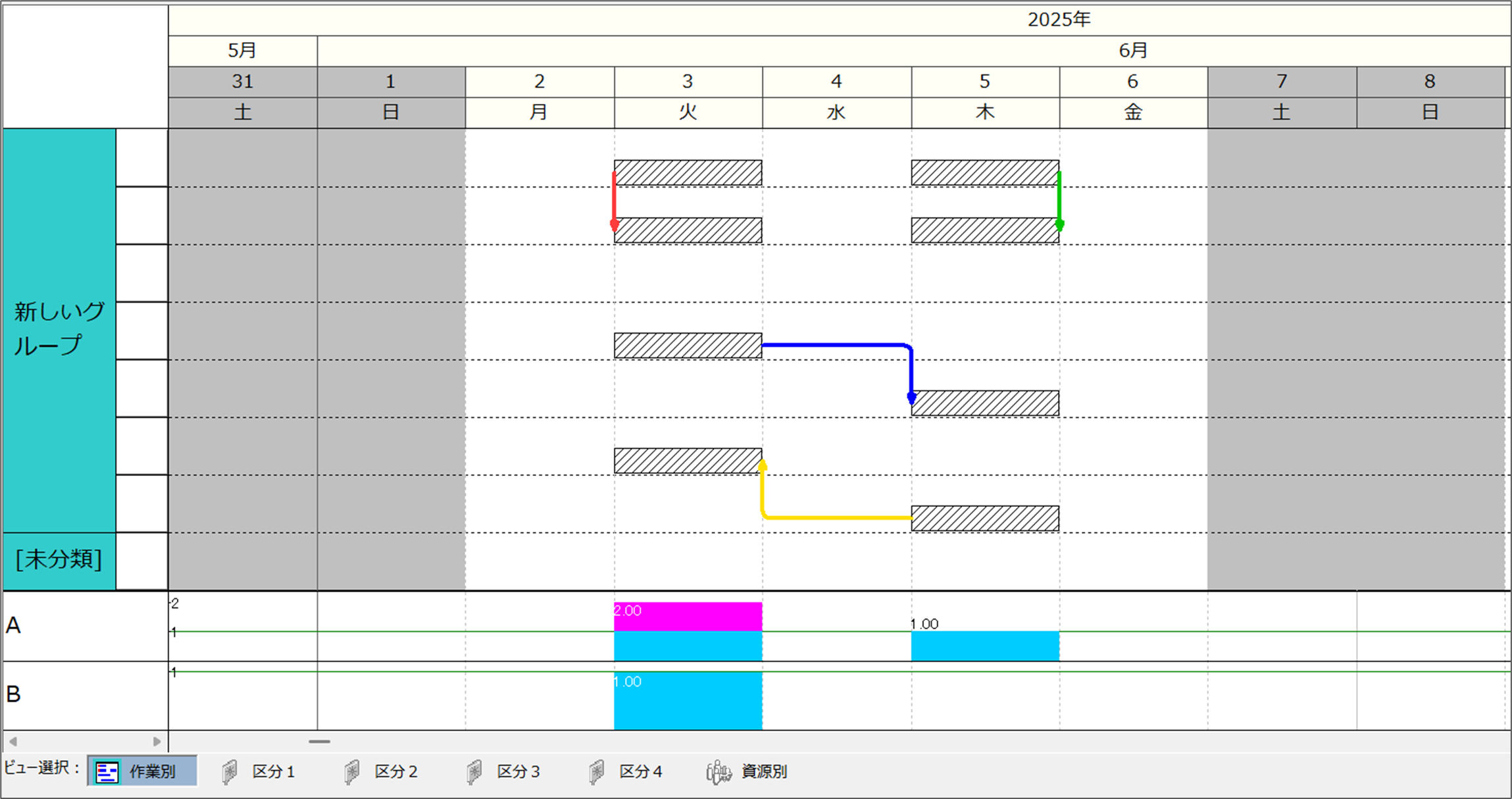Click the right scroll arrow icon
This screenshot has height=799, width=1512.
click(x=157, y=742)
